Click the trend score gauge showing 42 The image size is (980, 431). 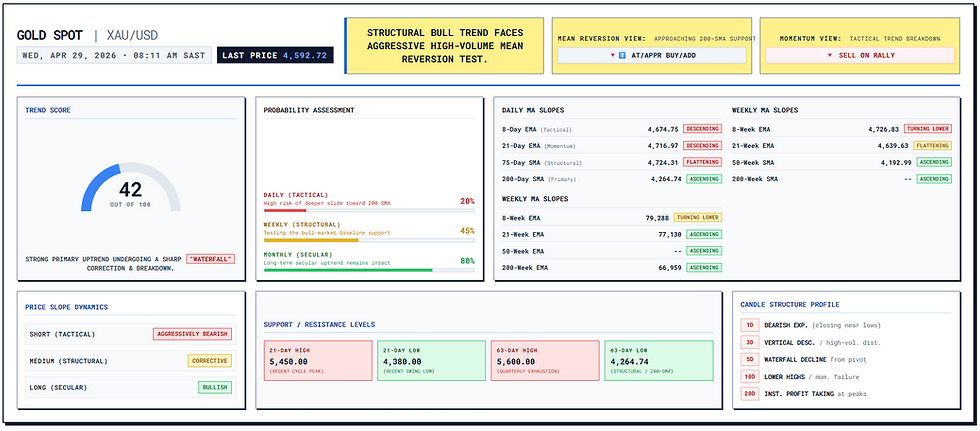131,187
